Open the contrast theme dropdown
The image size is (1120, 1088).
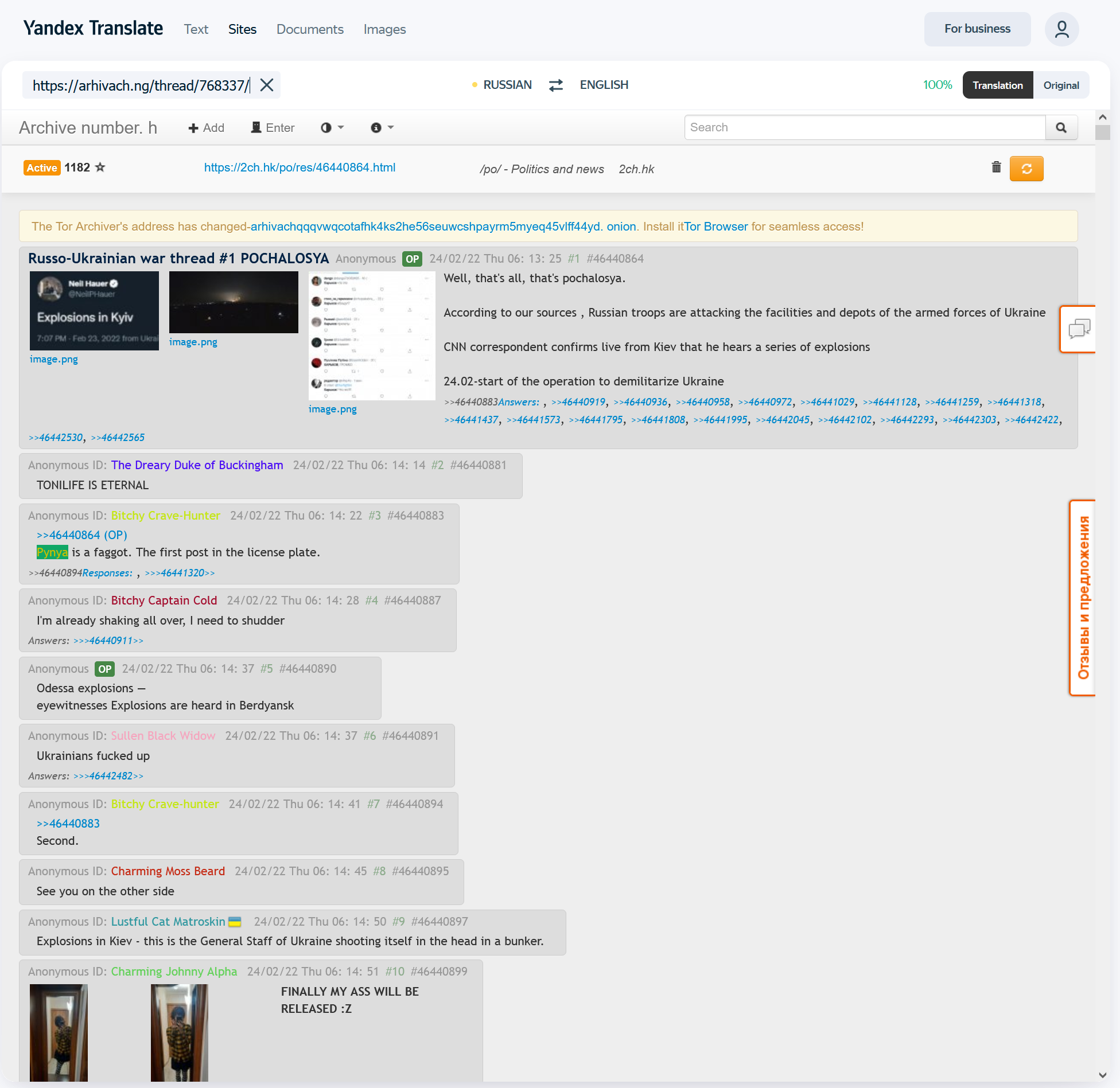pos(332,127)
